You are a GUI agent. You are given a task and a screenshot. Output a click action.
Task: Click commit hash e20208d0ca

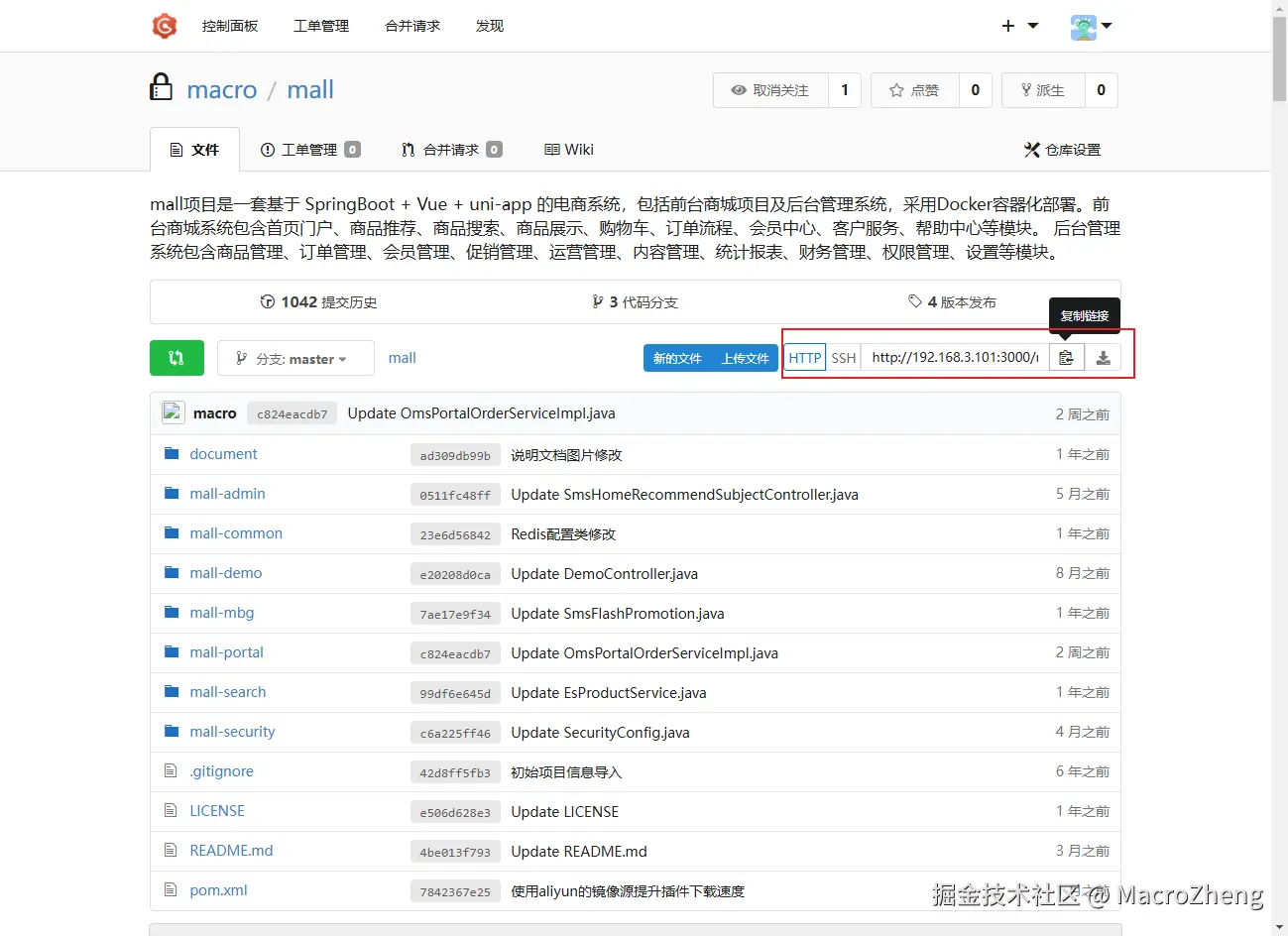[x=455, y=574]
